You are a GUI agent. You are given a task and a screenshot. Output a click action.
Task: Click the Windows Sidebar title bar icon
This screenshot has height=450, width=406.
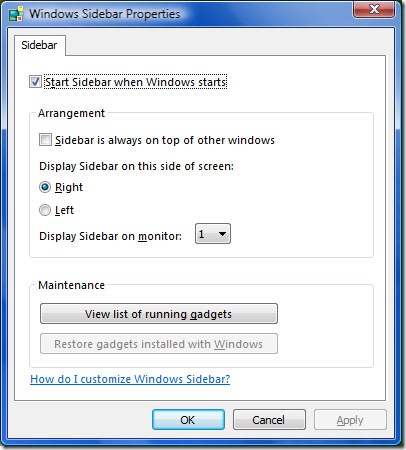[x=16, y=14]
